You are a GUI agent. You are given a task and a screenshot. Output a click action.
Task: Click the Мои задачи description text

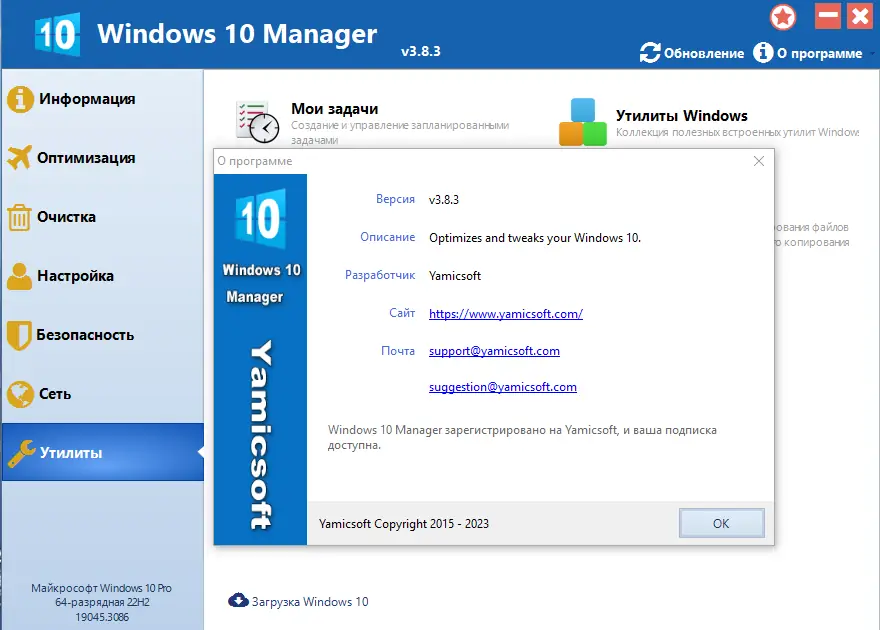[x=400, y=132]
